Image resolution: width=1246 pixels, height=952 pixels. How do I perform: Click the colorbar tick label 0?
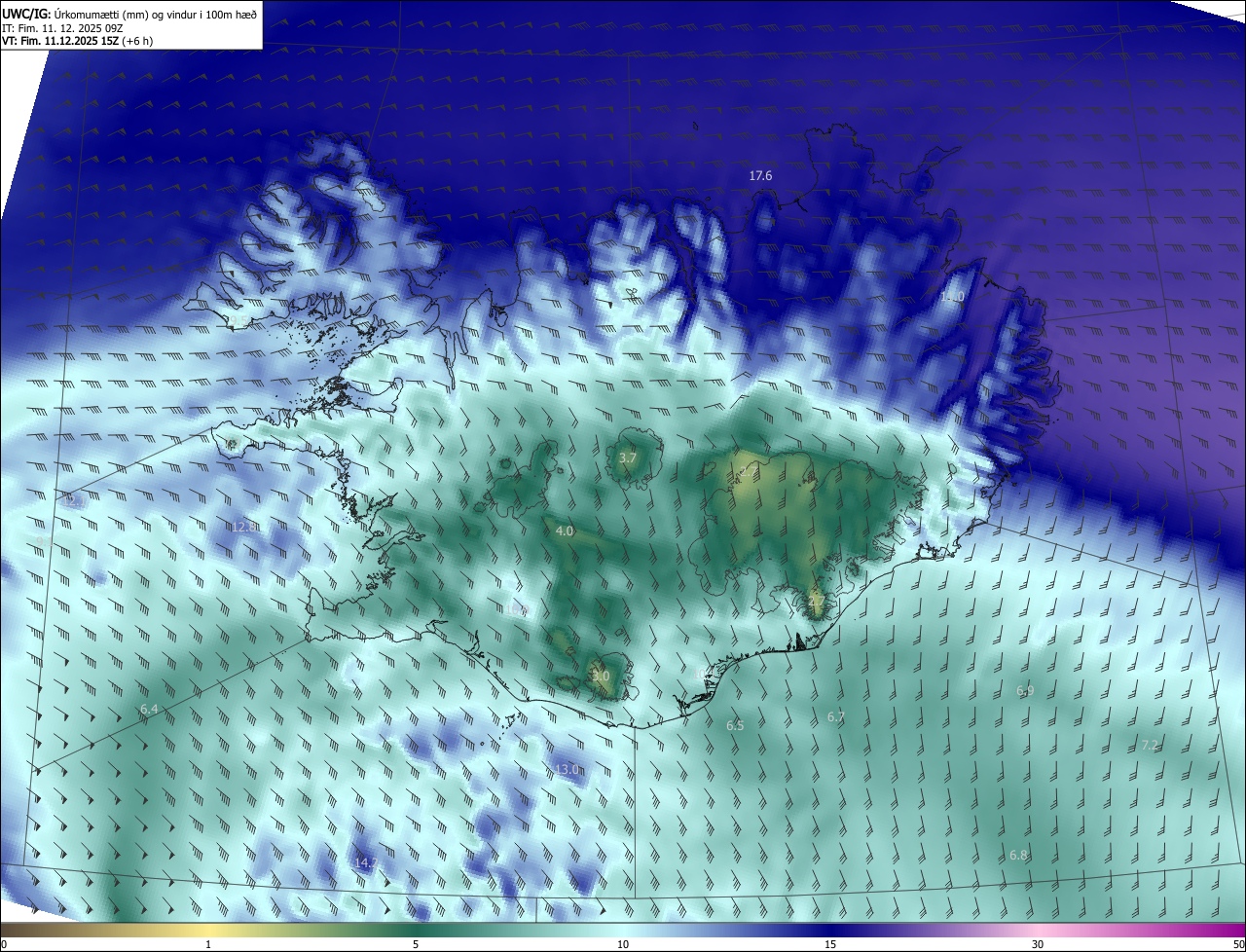point(3,945)
